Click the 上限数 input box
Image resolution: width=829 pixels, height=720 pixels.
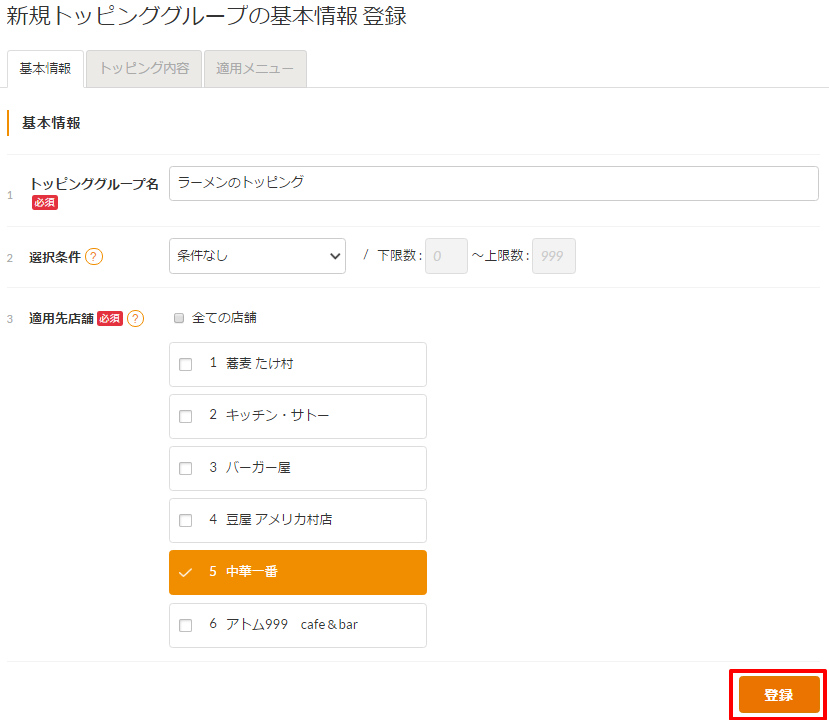(554, 256)
